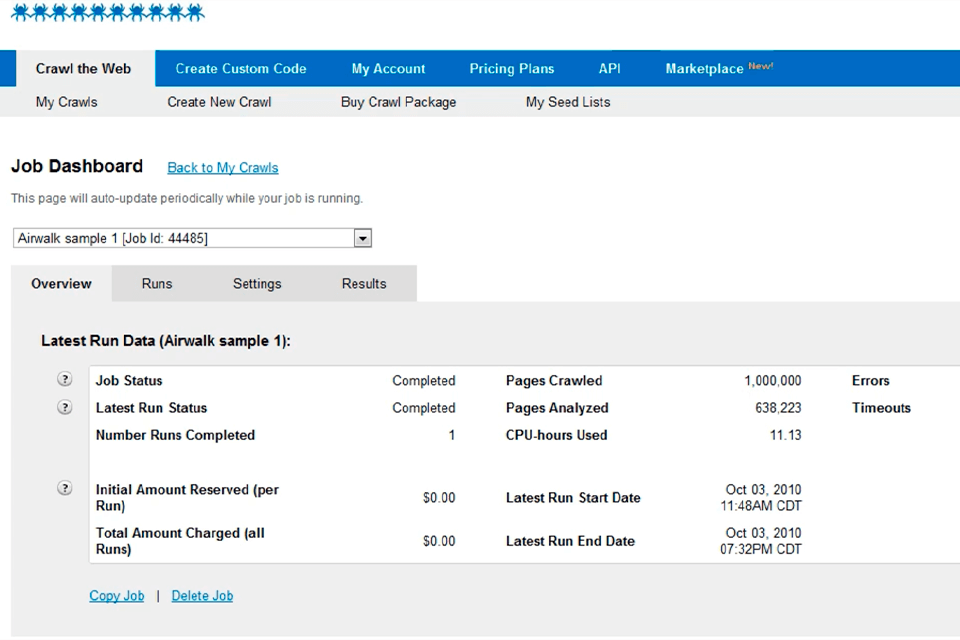
Task: Click the Copy Job link
Action: [117, 596]
